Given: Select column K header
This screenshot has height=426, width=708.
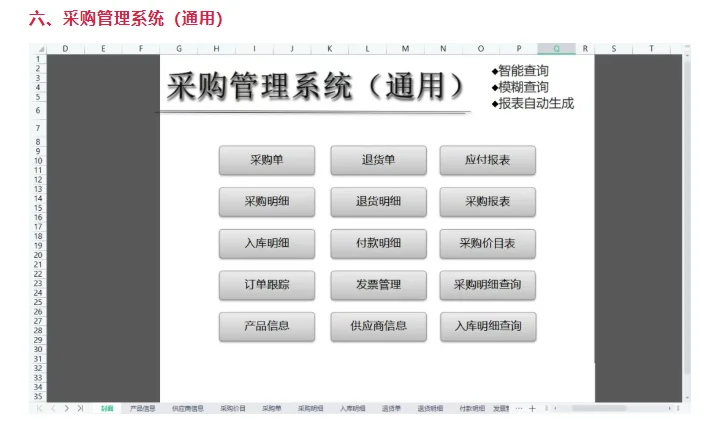Looking at the screenshot, I should (x=330, y=49).
